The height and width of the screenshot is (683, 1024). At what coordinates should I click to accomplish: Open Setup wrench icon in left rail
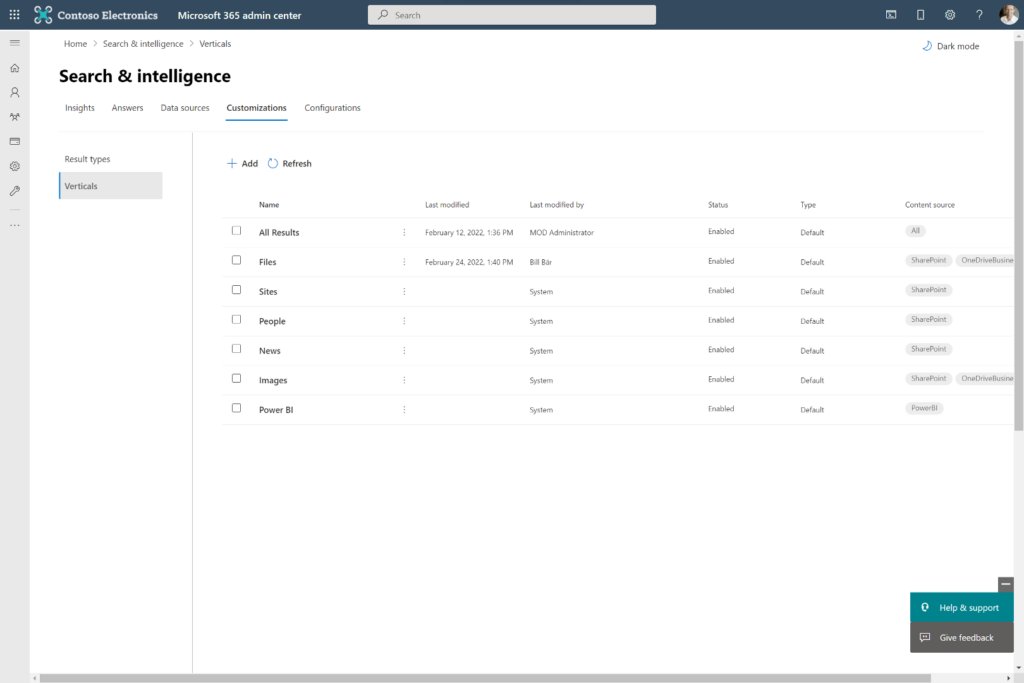point(14,191)
